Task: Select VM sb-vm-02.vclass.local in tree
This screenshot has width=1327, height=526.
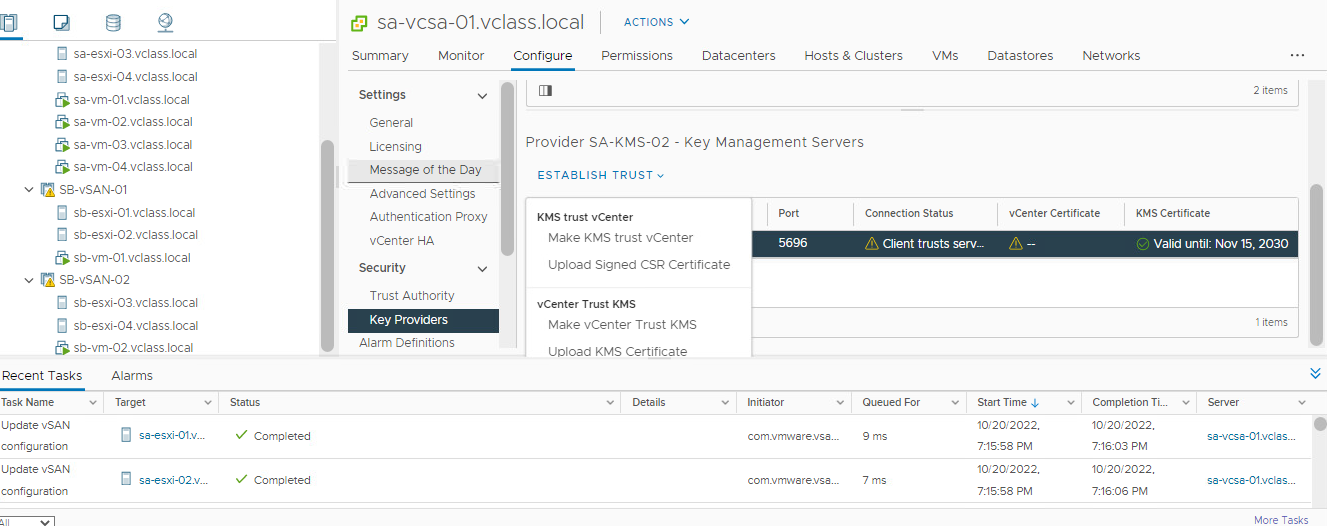Action: click(x=133, y=348)
